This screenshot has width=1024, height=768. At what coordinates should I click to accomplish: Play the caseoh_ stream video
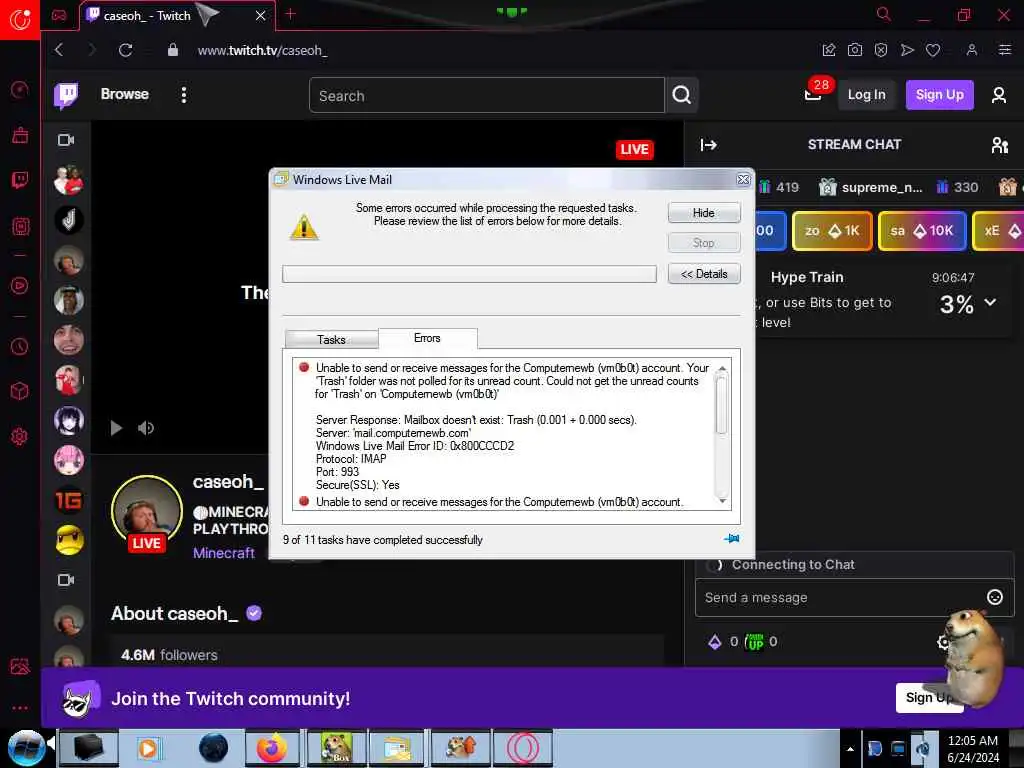116,428
